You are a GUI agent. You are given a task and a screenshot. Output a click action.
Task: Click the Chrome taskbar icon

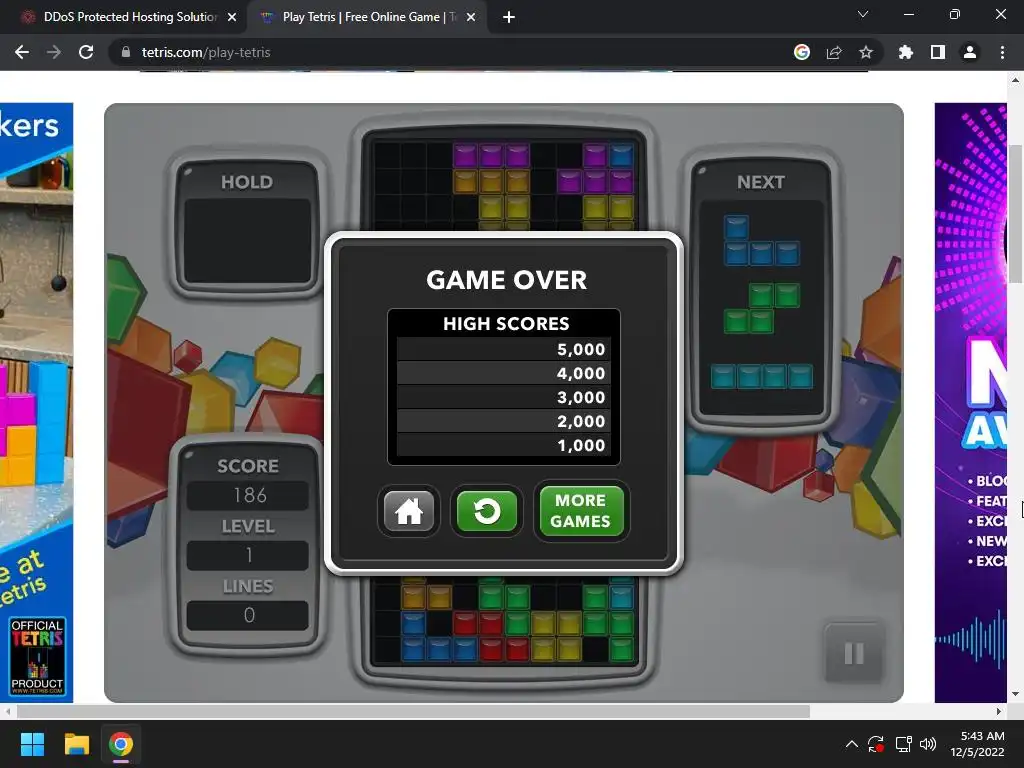point(121,744)
